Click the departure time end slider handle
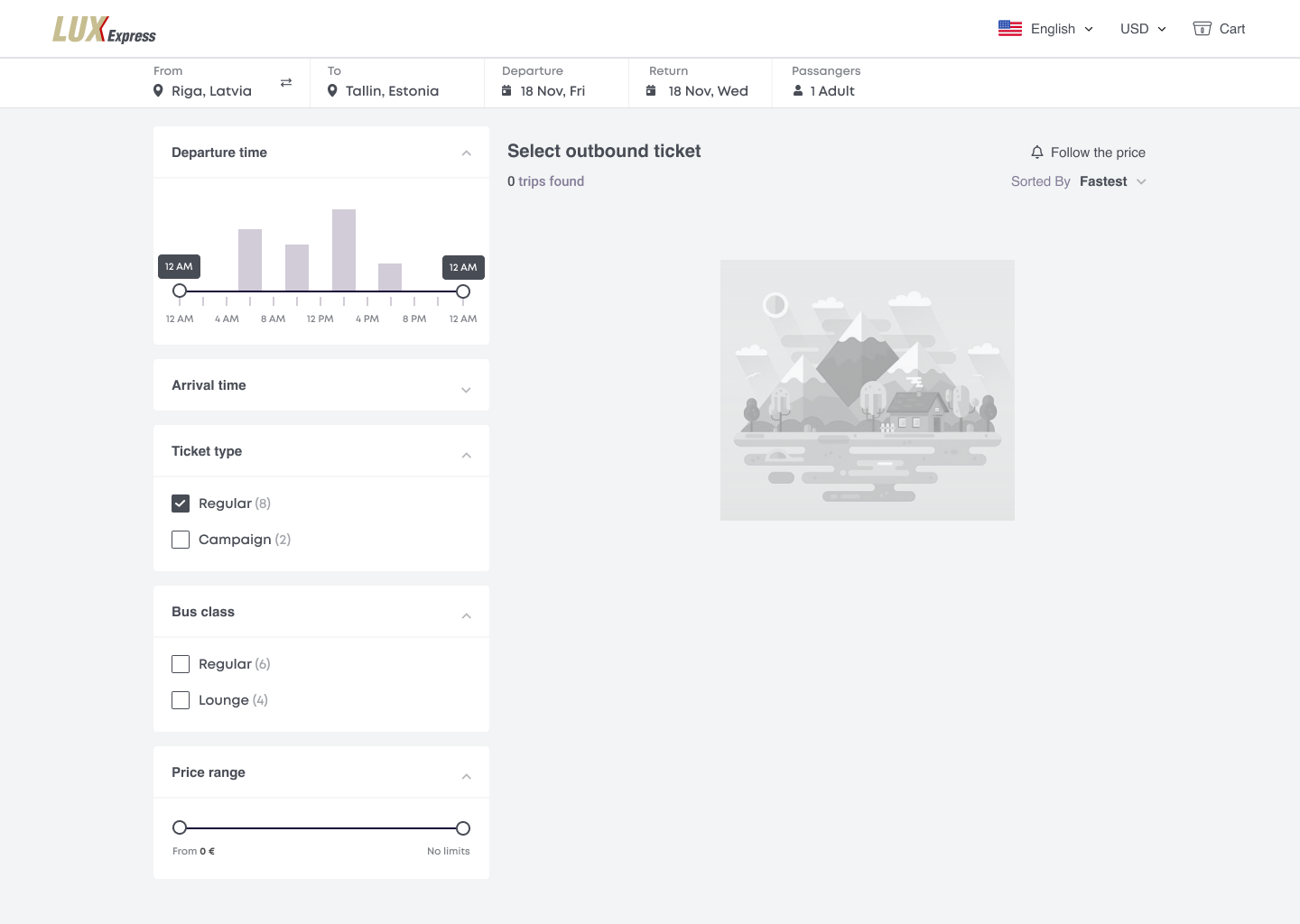The width and height of the screenshot is (1300, 924). pyautogui.click(x=463, y=291)
